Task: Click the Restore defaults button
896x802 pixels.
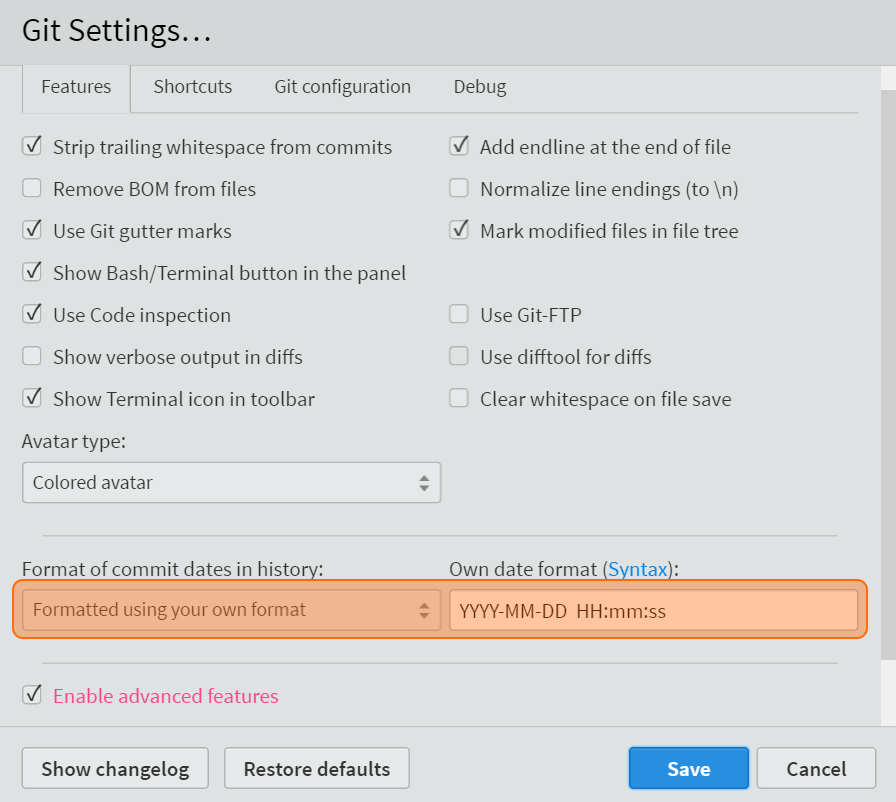Action: [317, 768]
